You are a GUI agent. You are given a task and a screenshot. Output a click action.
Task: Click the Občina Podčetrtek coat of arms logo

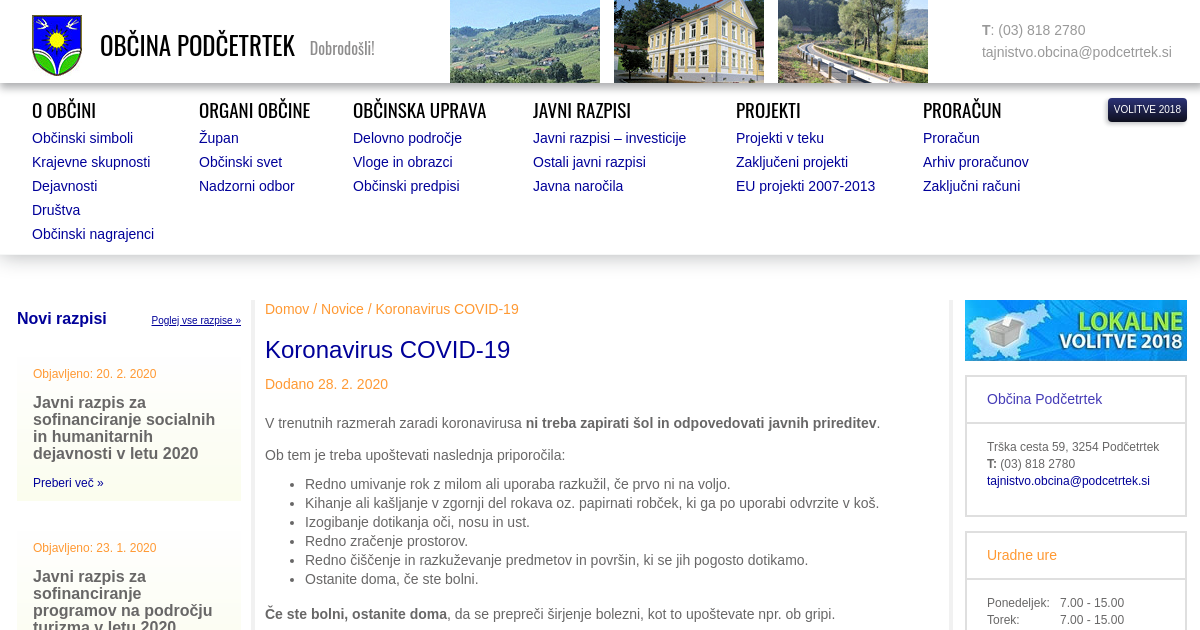57,46
